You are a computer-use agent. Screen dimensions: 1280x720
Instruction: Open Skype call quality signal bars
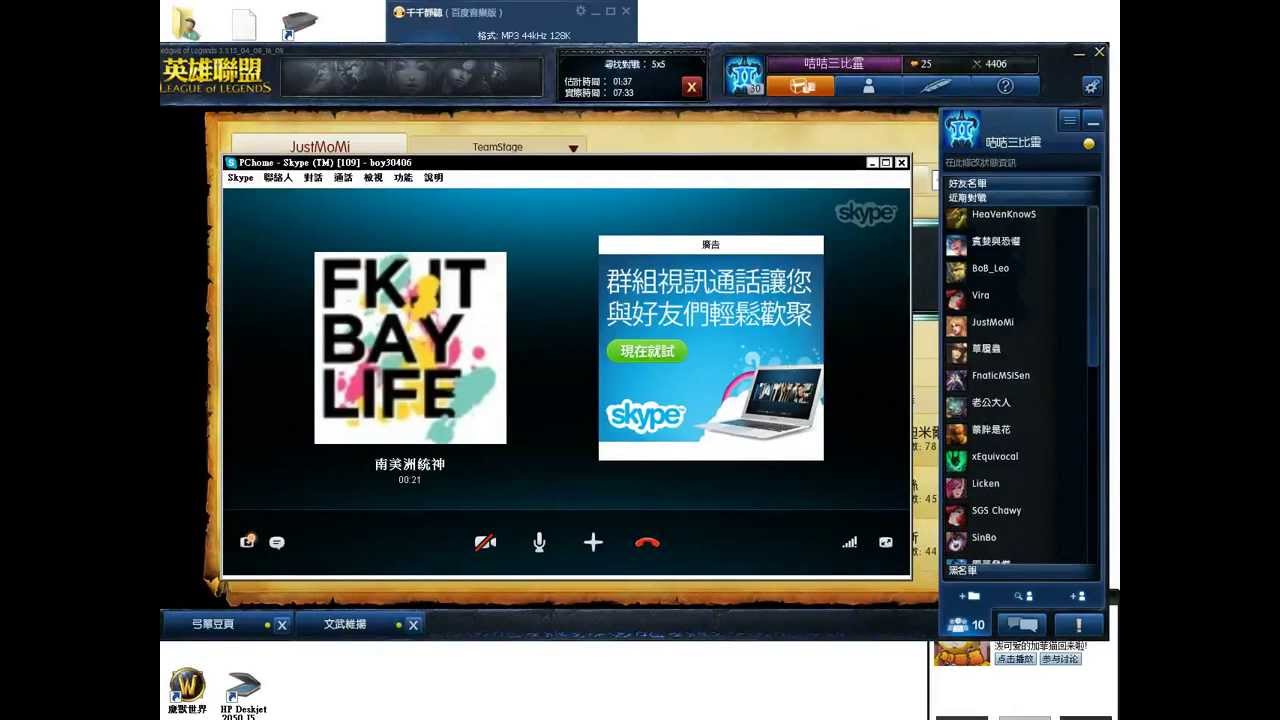click(x=849, y=542)
